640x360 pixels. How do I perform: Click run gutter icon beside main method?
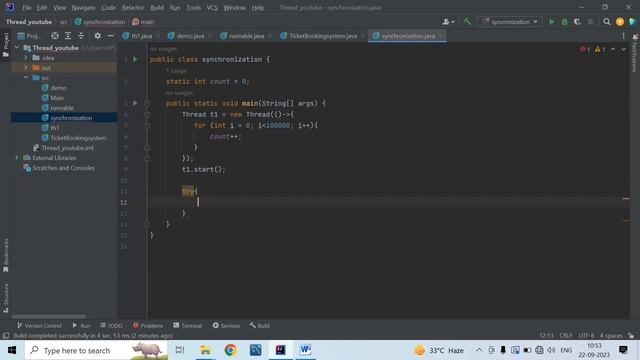coord(135,103)
